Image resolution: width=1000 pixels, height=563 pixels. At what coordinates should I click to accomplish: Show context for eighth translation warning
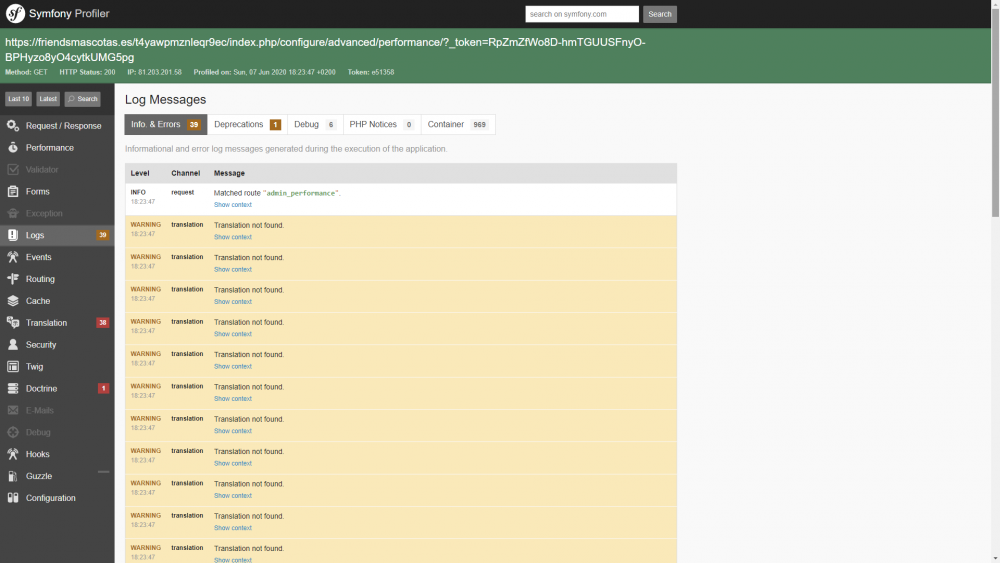point(233,464)
